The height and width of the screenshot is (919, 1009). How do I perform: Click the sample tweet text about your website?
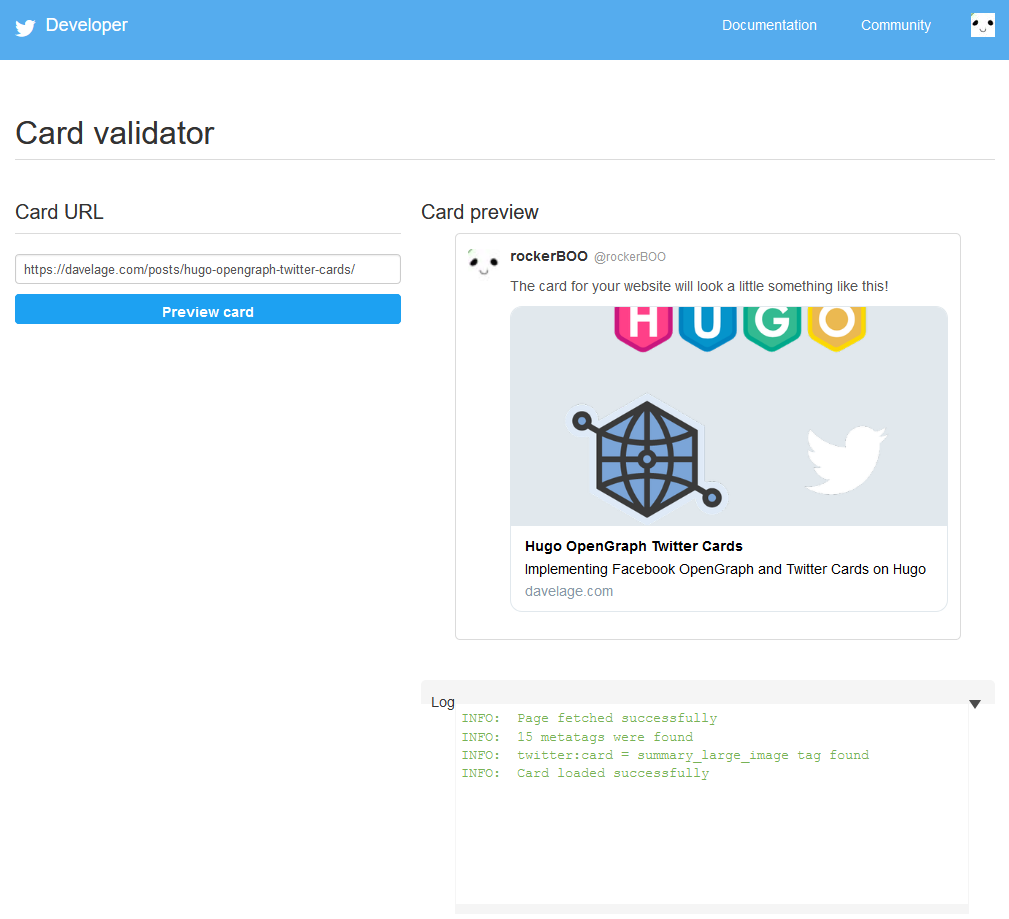tap(699, 286)
